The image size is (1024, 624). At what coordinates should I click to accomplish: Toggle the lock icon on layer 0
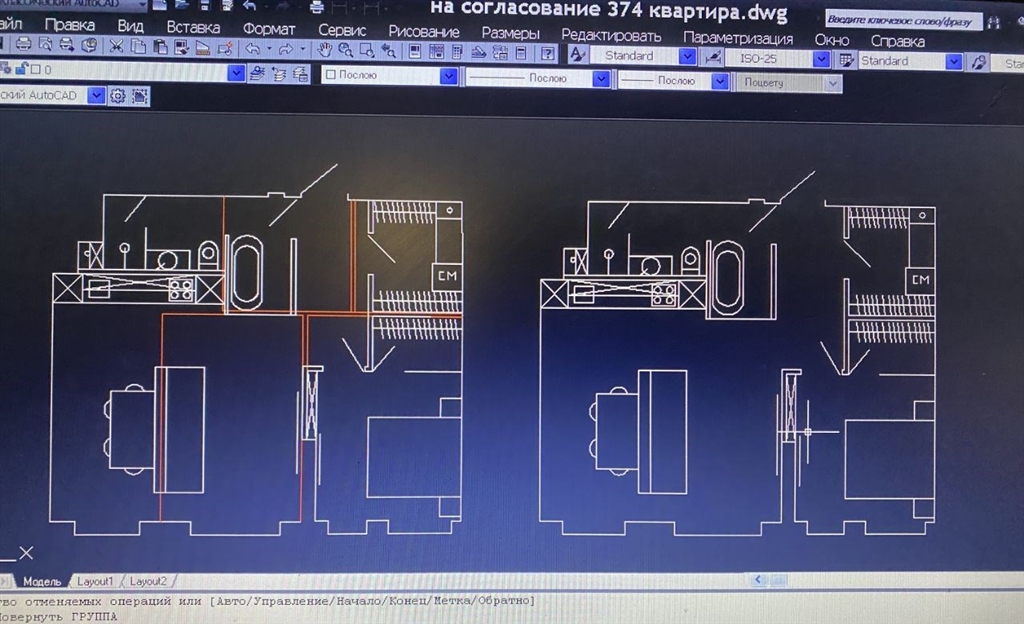[20, 69]
